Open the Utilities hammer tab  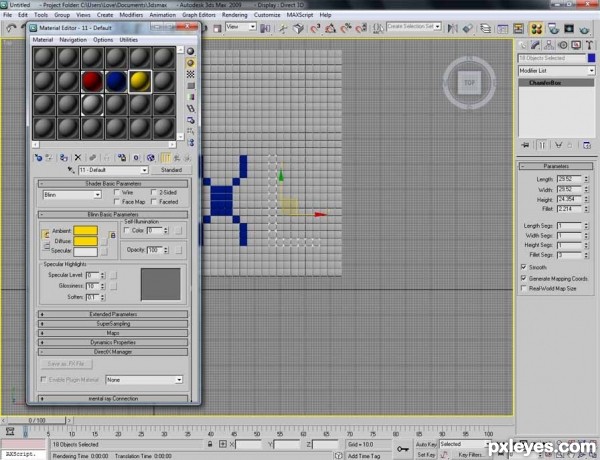[589, 45]
